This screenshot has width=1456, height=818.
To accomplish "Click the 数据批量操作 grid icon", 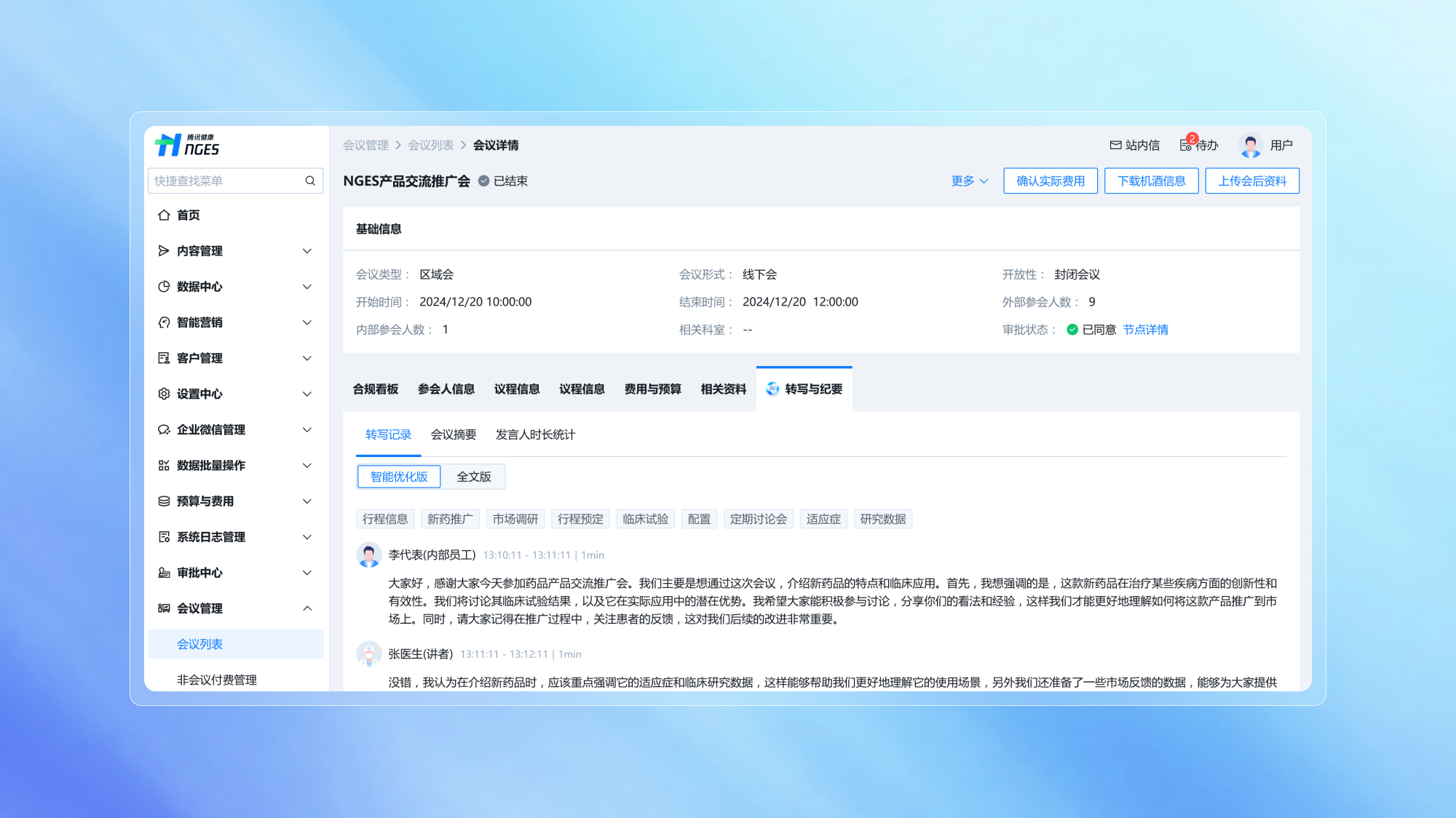I will [x=164, y=465].
